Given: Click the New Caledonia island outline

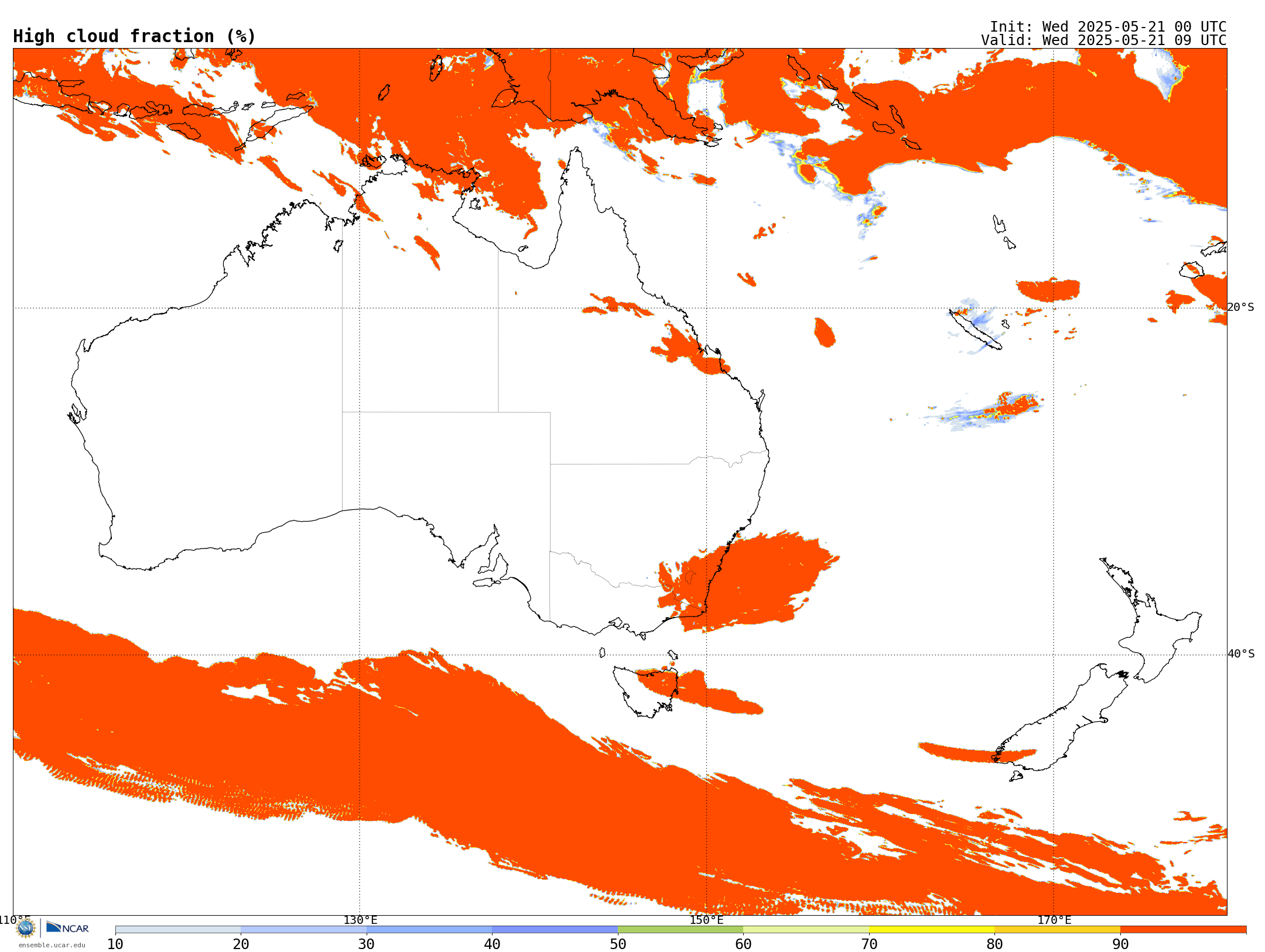Looking at the screenshot, I should (975, 330).
